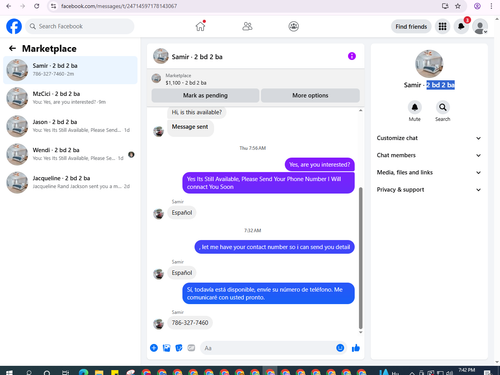Click the chat scrollbar thumb
500x375 pixels.
(x=360, y=258)
